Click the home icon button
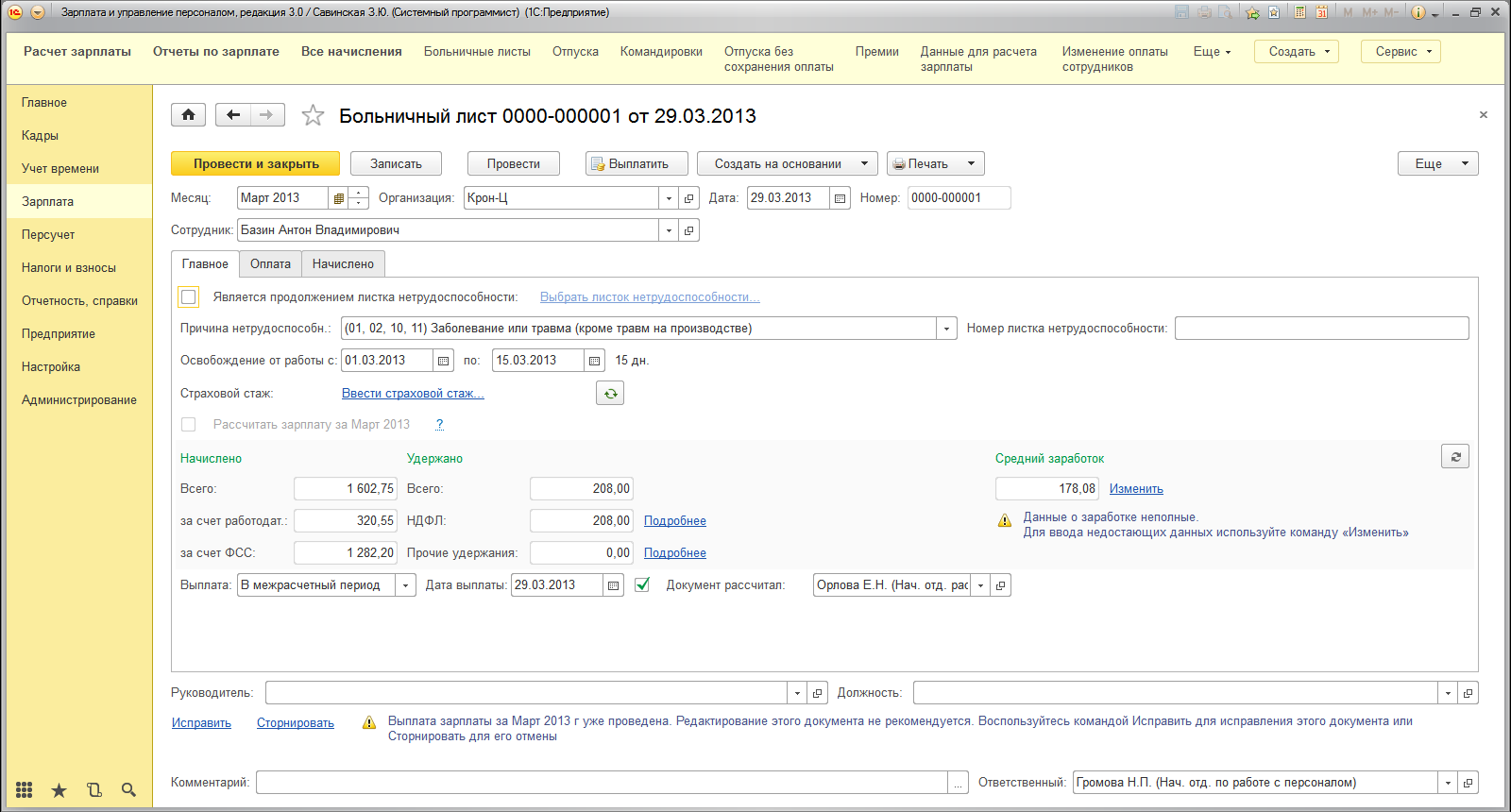Screen dimensions: 1511x812 coord(188,115)
